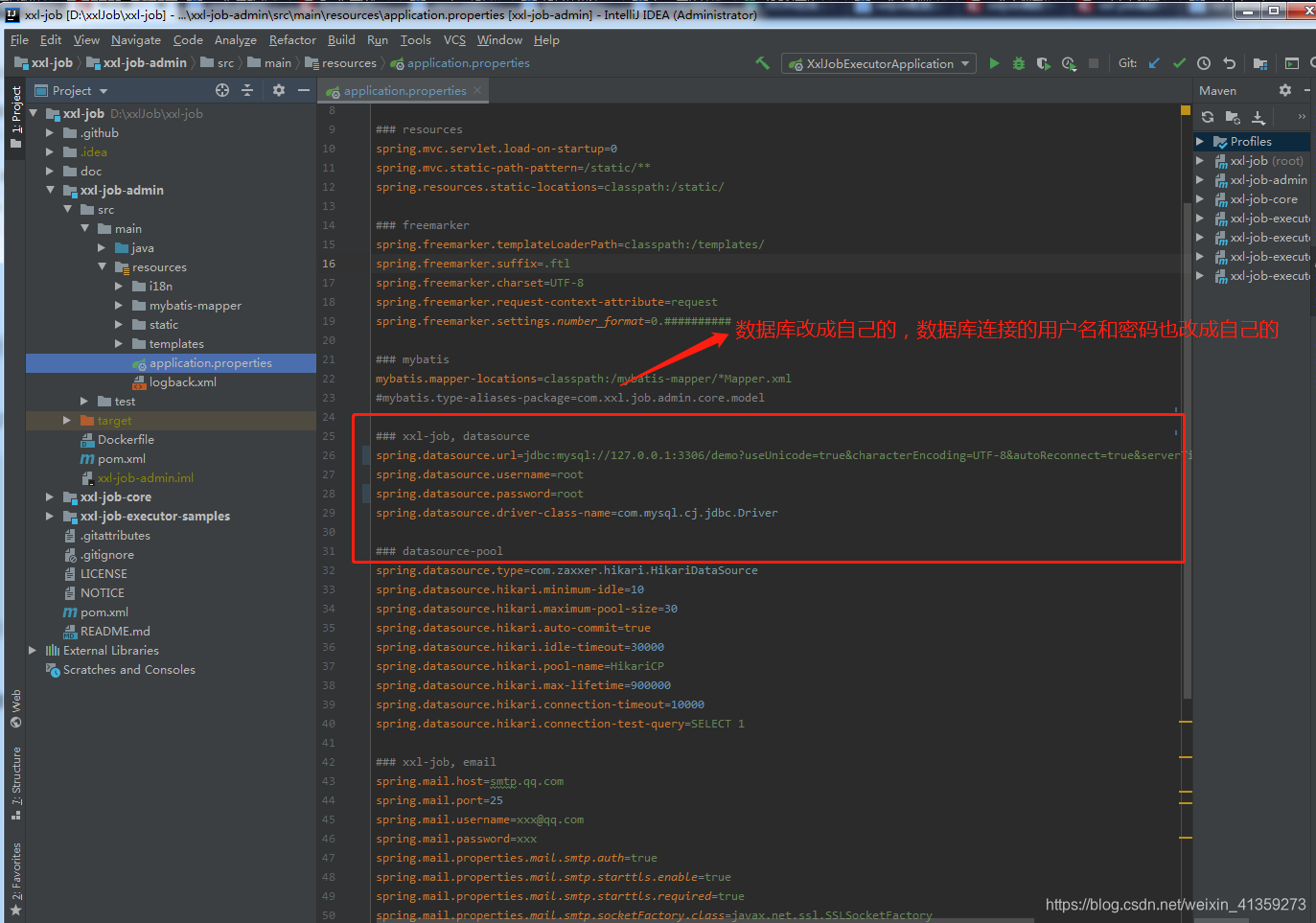The image size is (1316, 923).
Task: Expand the Maven Profiles node
Action: (1199, 141)
